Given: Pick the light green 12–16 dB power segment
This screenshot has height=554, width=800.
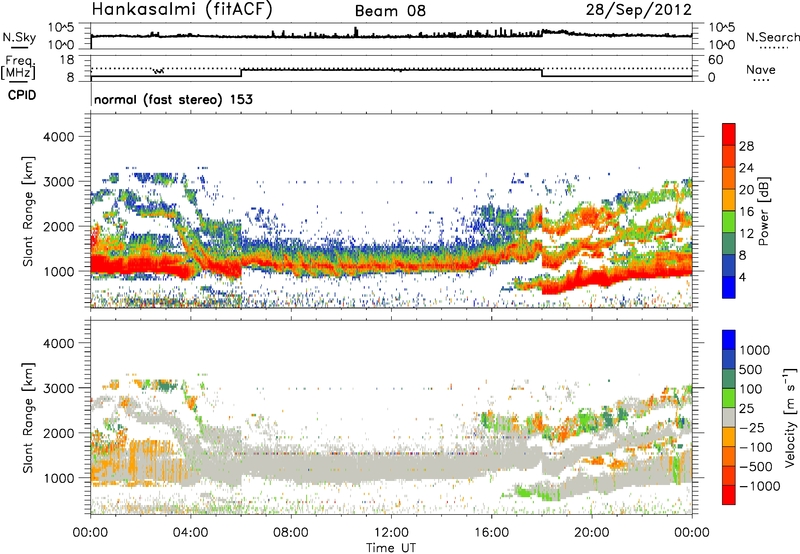Looking at the screenshot, I should tap(729, 222).
